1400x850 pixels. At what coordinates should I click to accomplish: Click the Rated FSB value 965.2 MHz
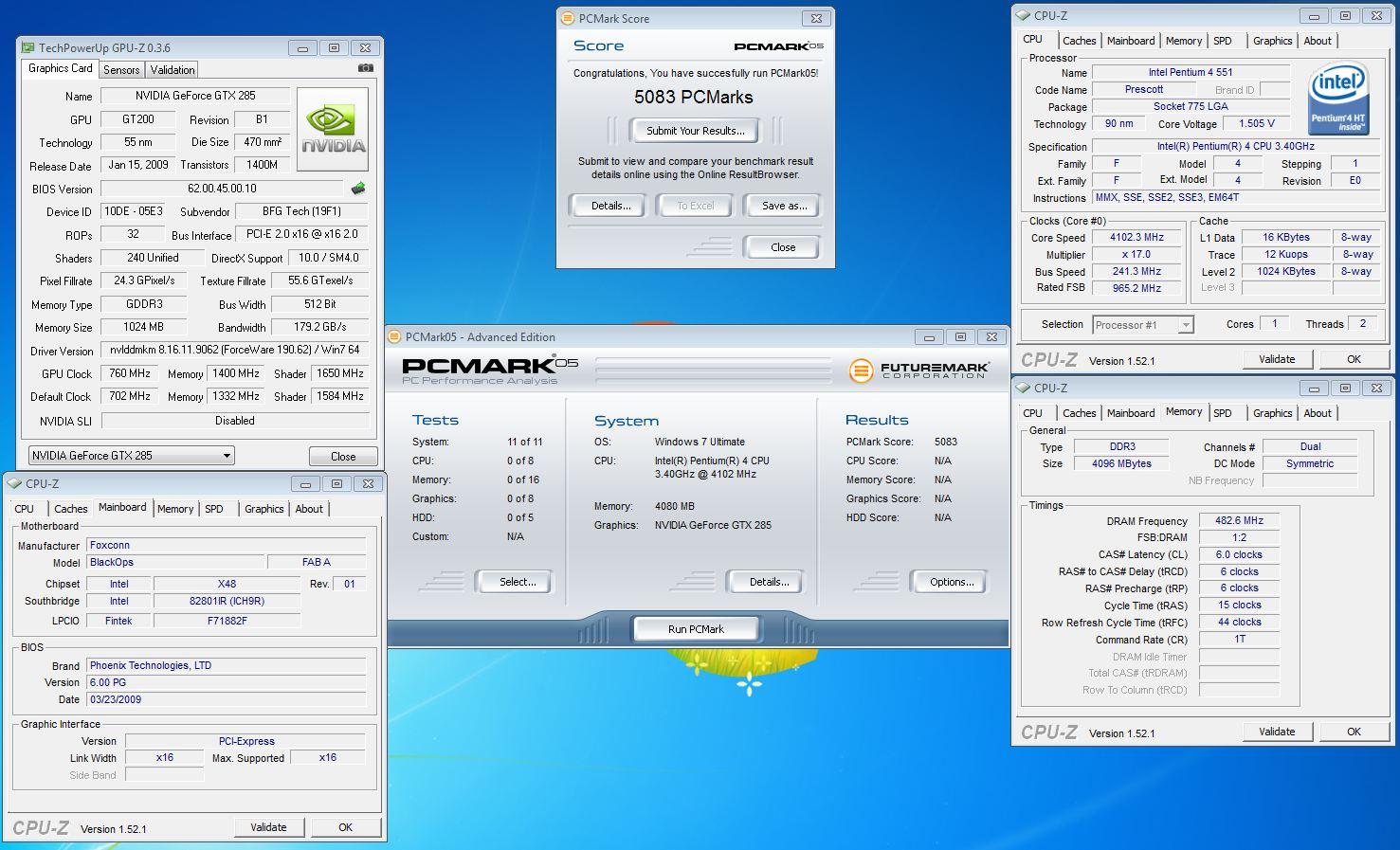tap(1136, 288)
